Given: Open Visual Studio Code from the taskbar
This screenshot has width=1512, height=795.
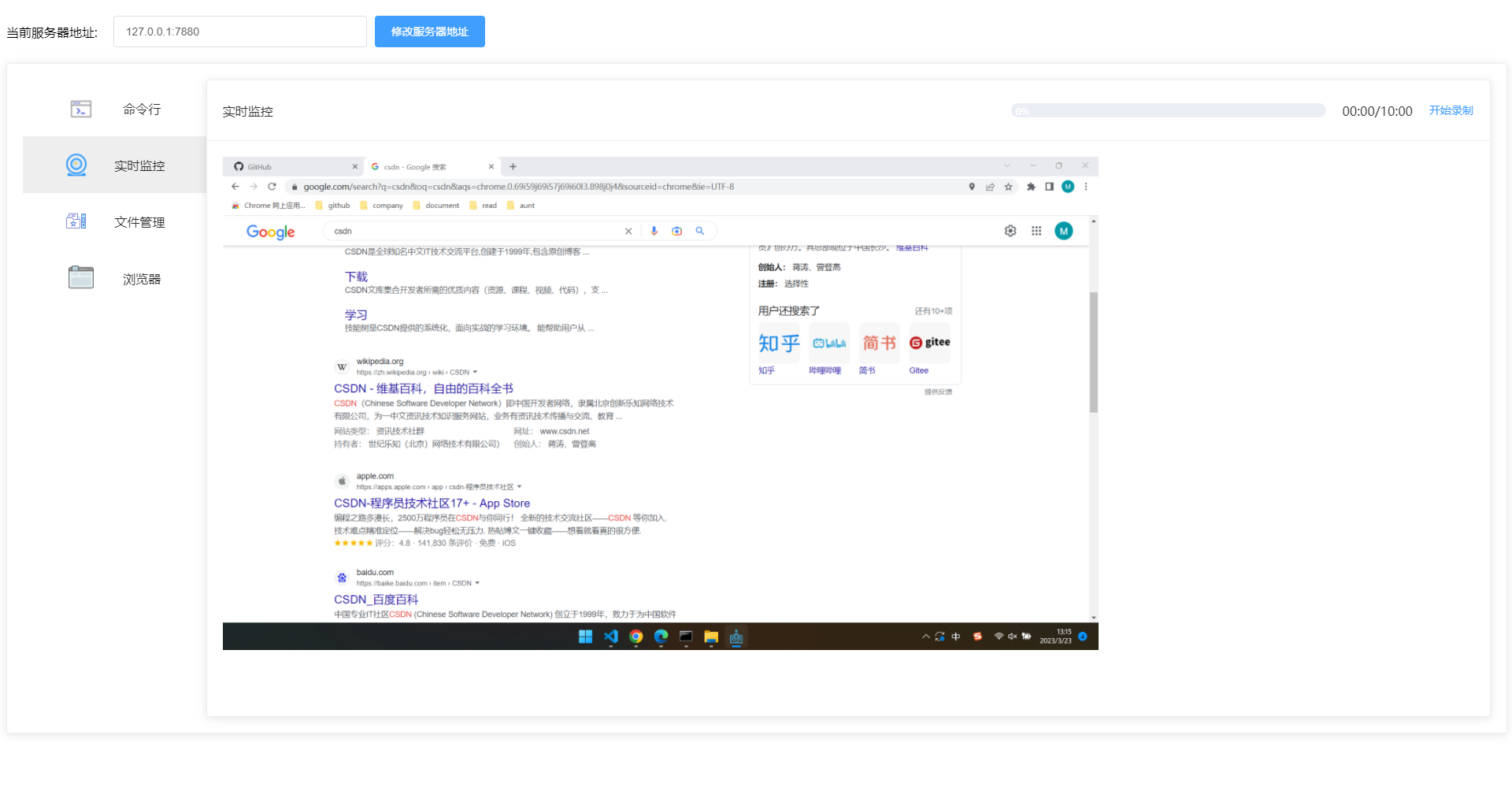Looking at the screenshot, I should [610, 637].
